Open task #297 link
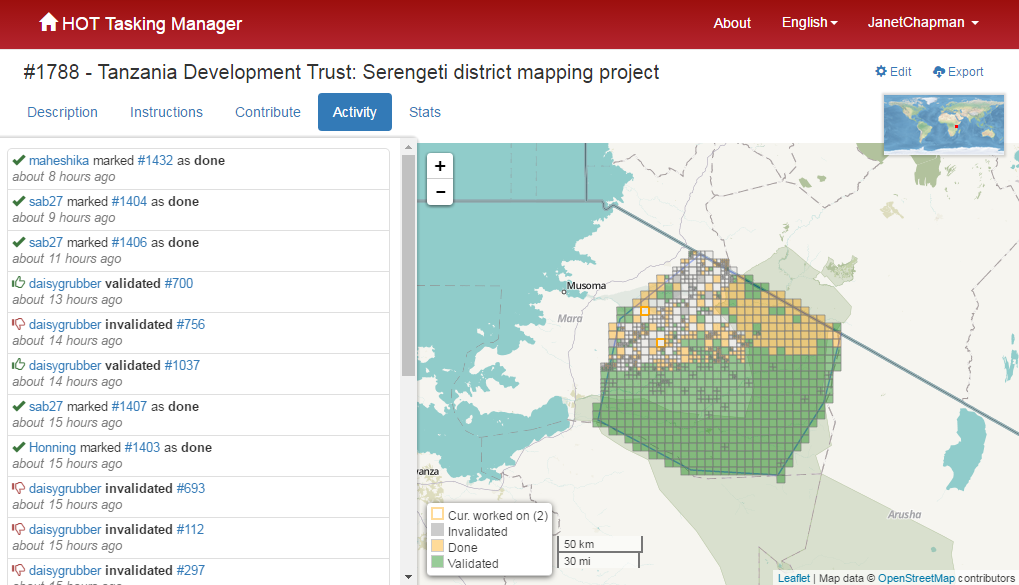Screen dimensions: 1019x585 (190, 570)
